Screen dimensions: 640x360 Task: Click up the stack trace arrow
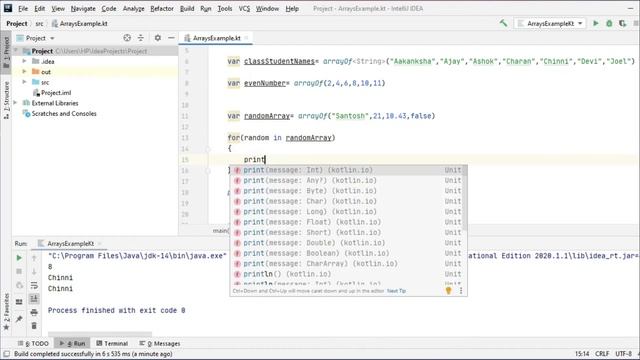pos(34,258)
